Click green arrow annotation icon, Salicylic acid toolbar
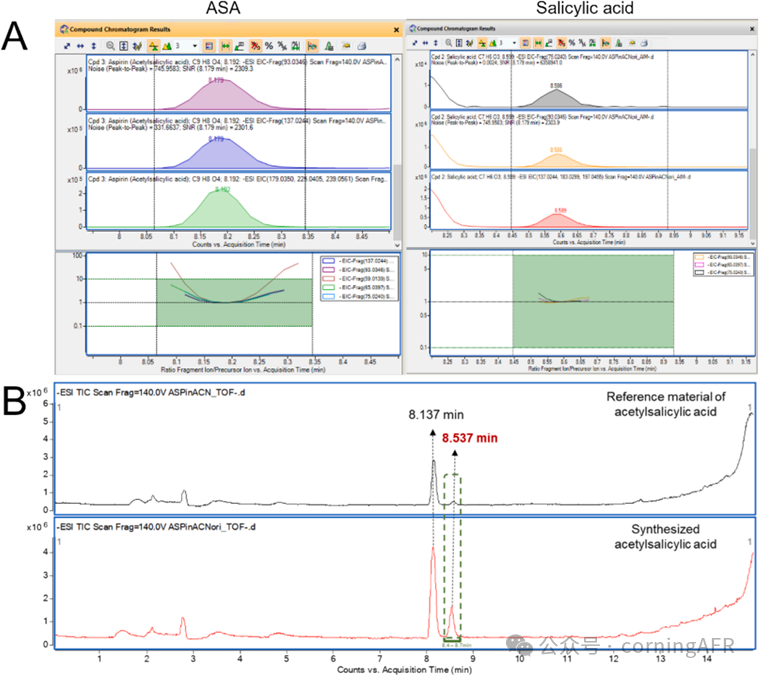759x676 pixels. [548, 43]
